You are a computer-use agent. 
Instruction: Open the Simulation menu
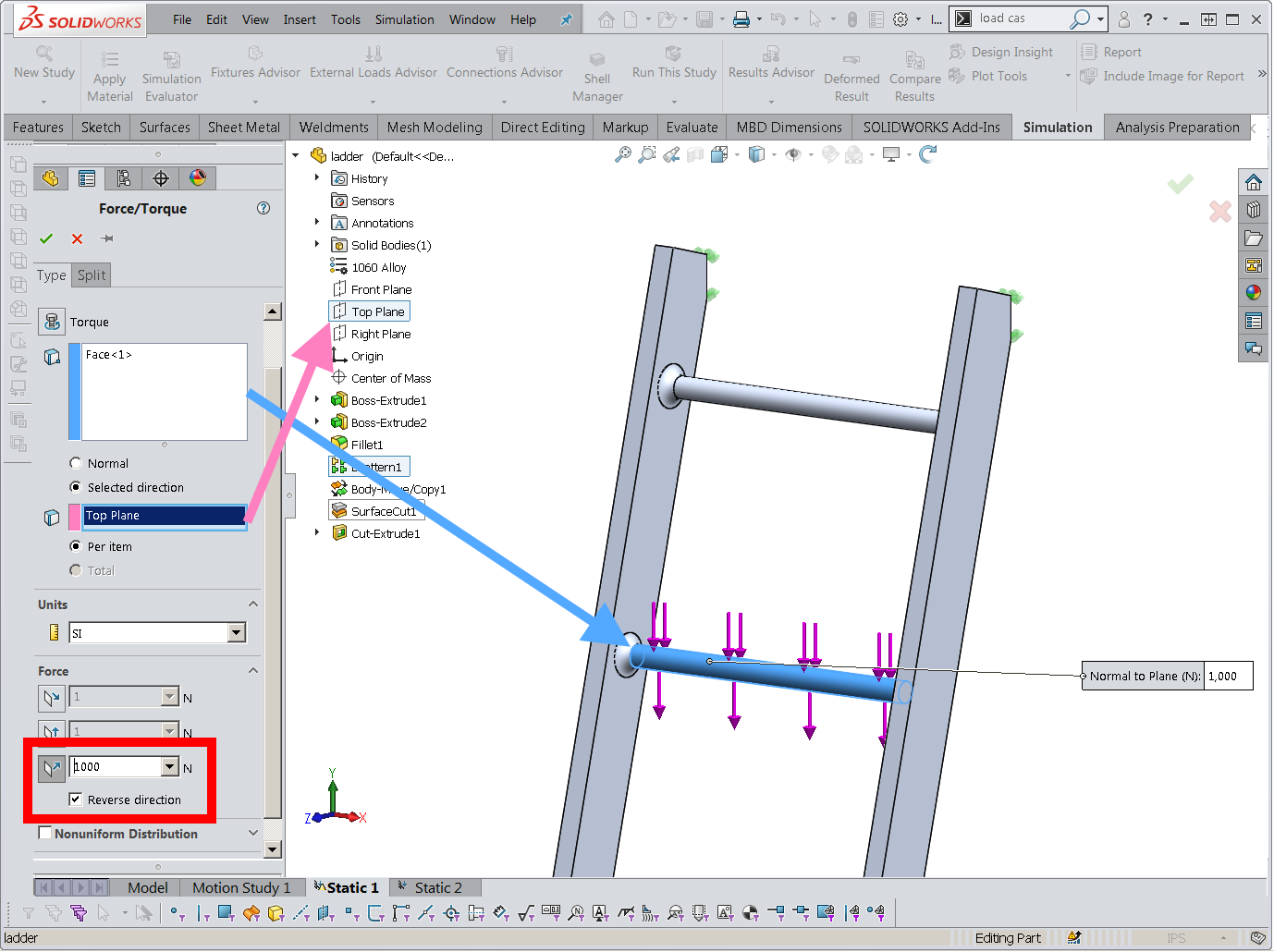pos(405,18)
